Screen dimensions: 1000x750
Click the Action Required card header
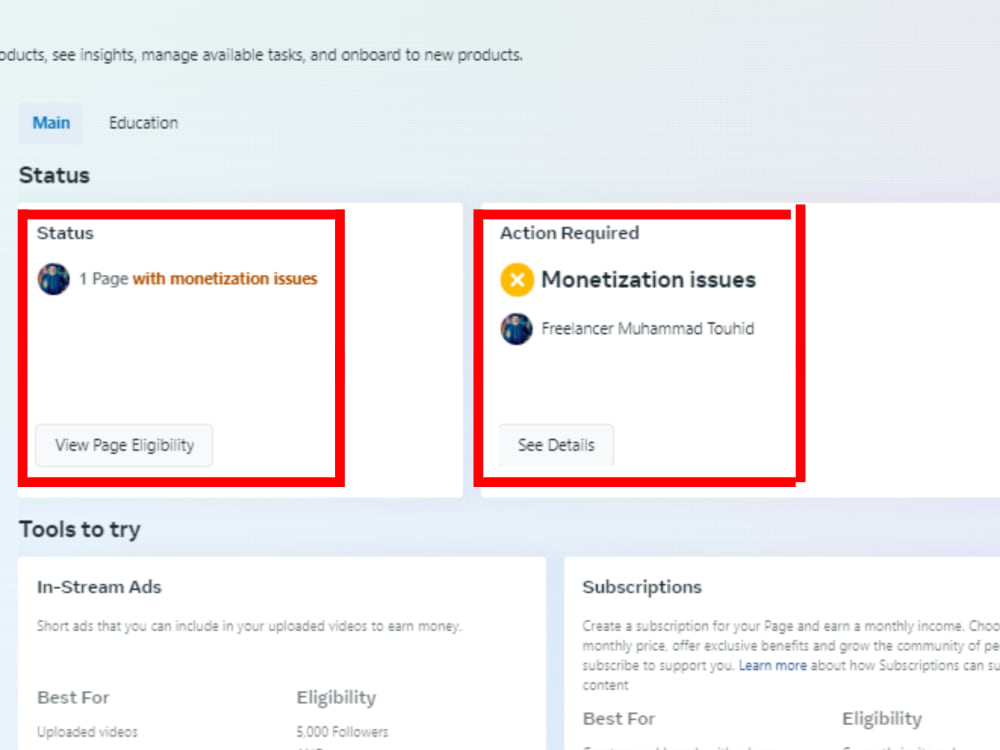[569, 233]
